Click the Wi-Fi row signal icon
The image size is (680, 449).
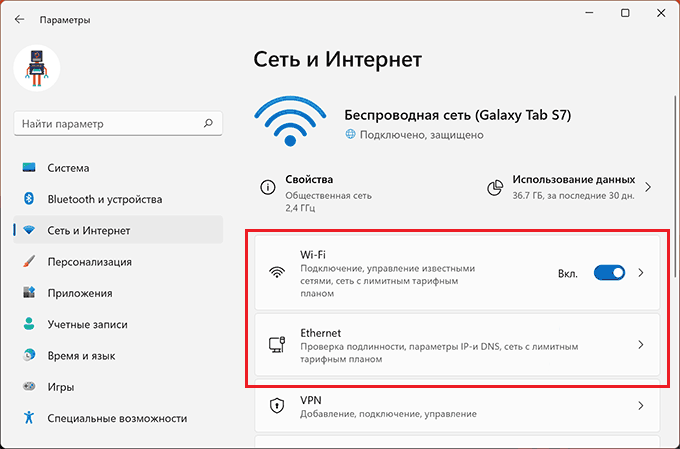277,272
